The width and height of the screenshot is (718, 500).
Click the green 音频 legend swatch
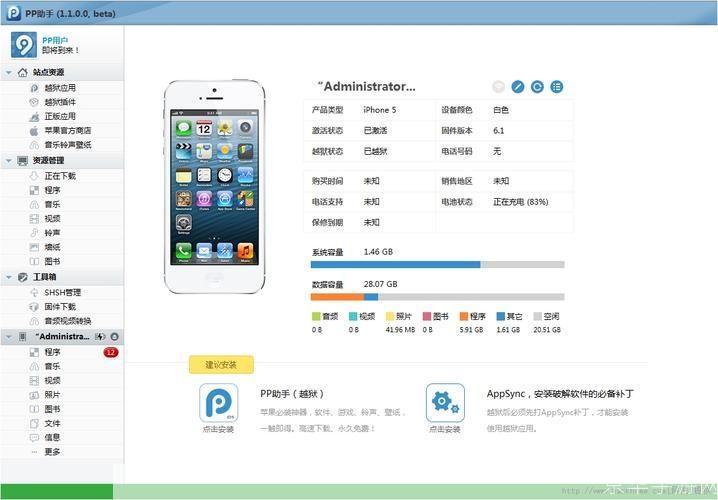click(316, 316)
